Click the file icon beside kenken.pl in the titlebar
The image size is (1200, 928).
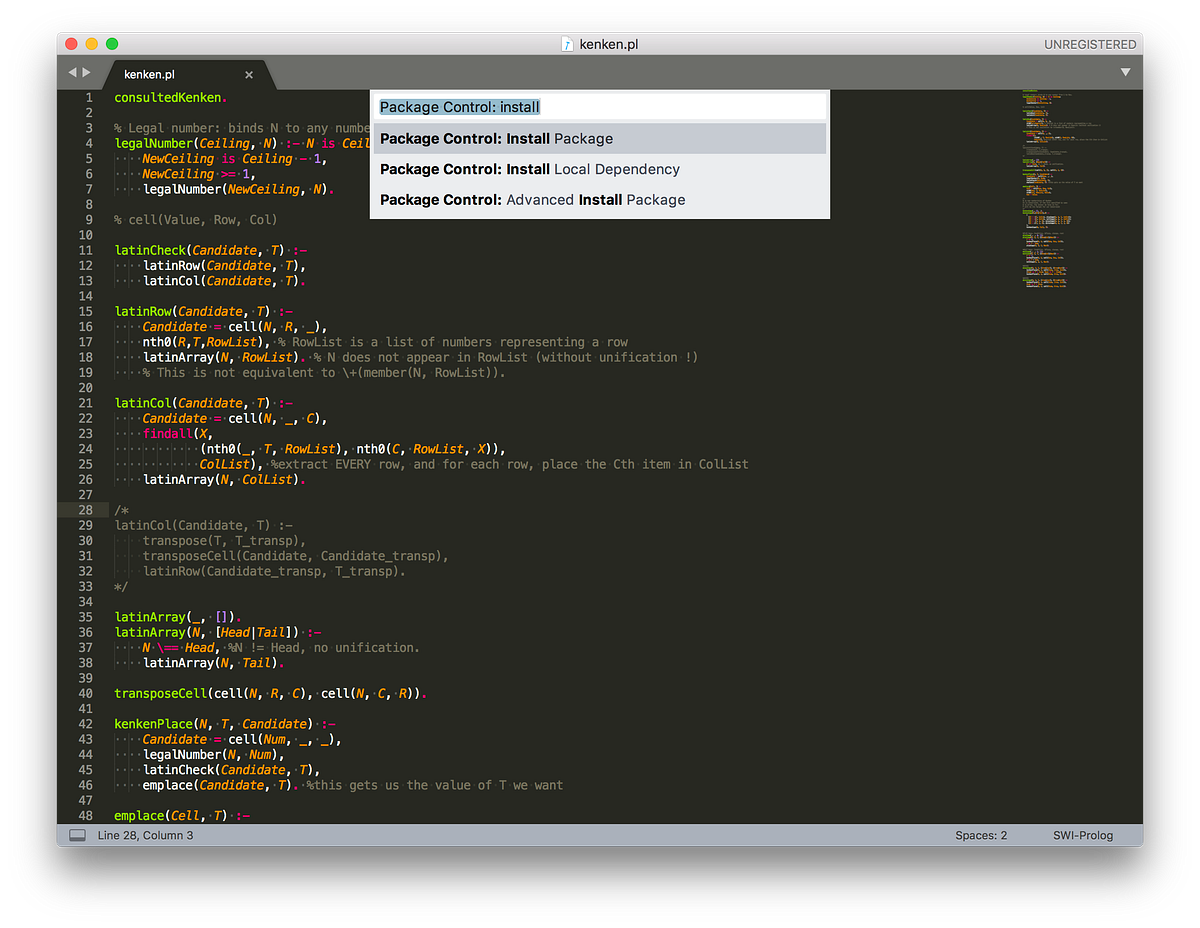tap(567, 44)
